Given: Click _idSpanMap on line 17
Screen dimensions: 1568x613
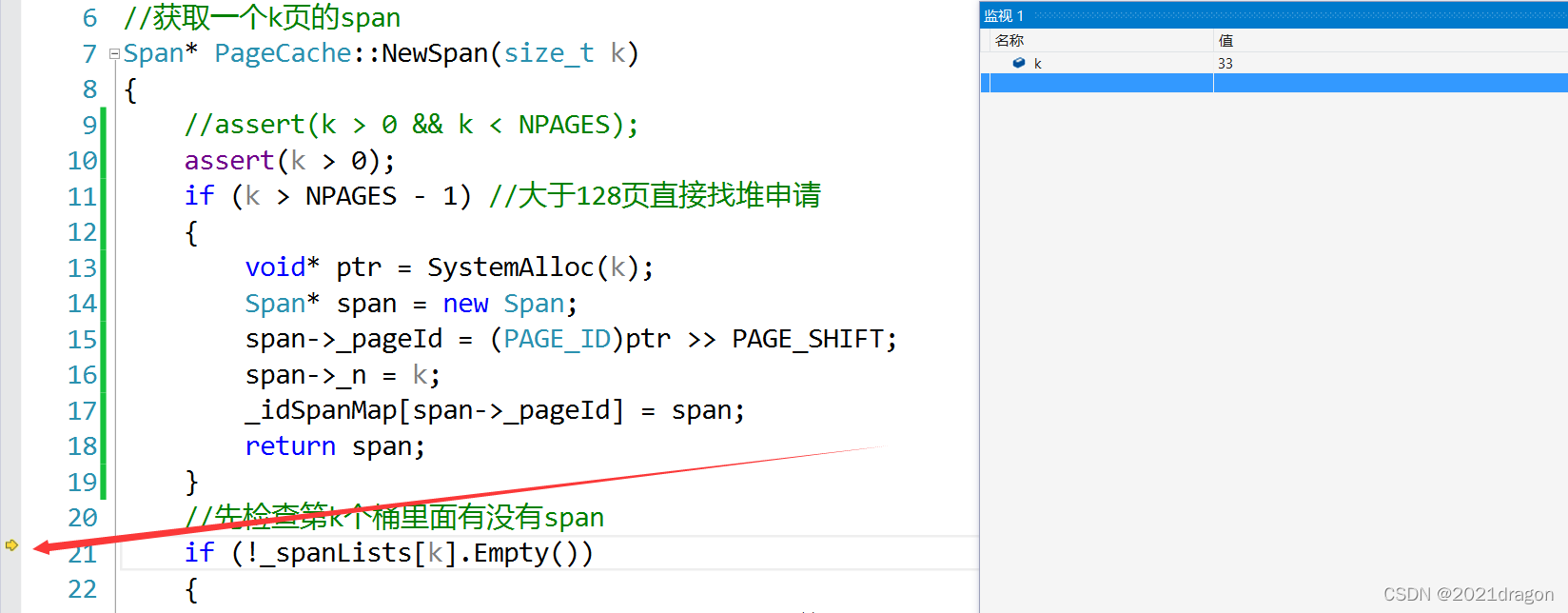Looking at the screenshot, I should (x=321, y=410).
